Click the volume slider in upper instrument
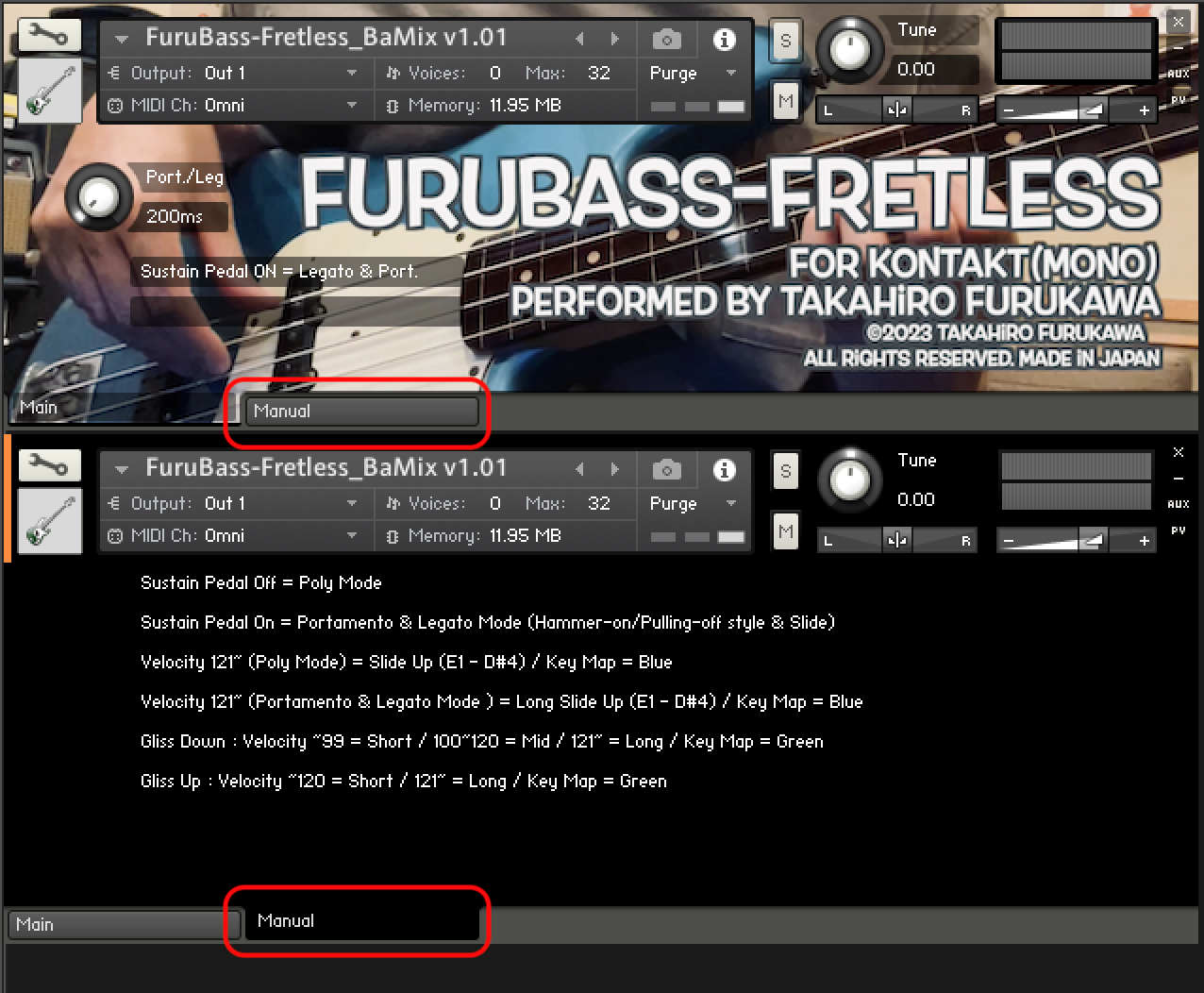The image size is (1204, 993). click(1077, 109)
